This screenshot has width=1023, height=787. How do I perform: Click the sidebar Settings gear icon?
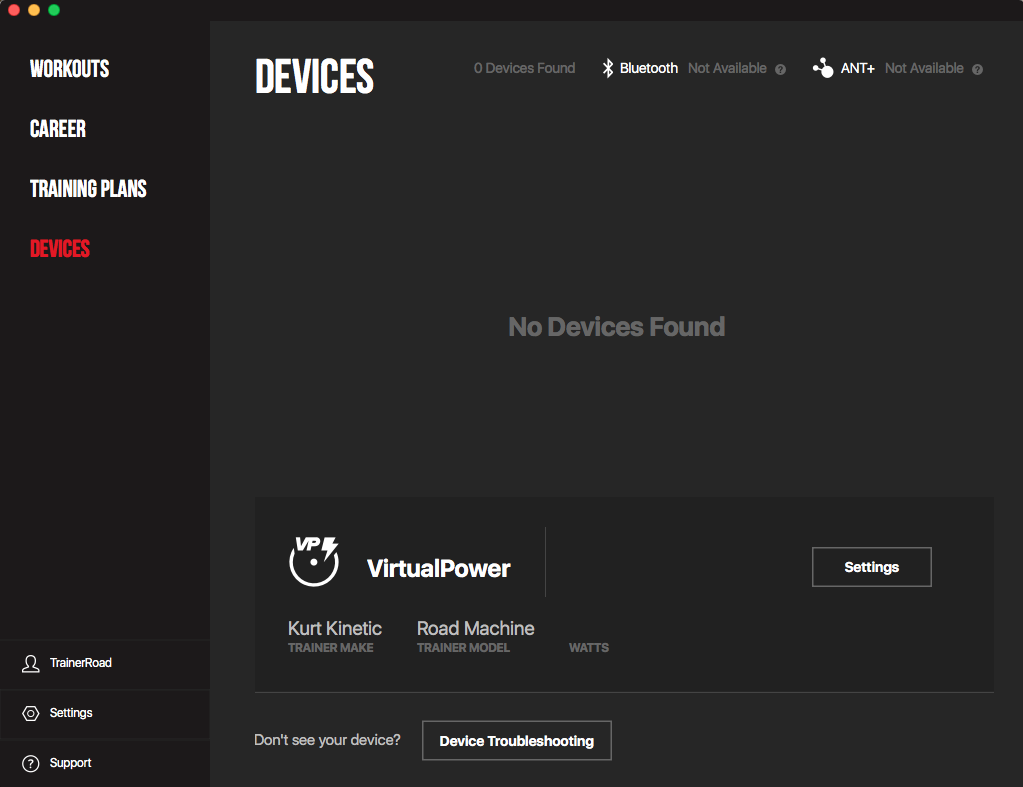pyautogui.click(x=31, y=713)
